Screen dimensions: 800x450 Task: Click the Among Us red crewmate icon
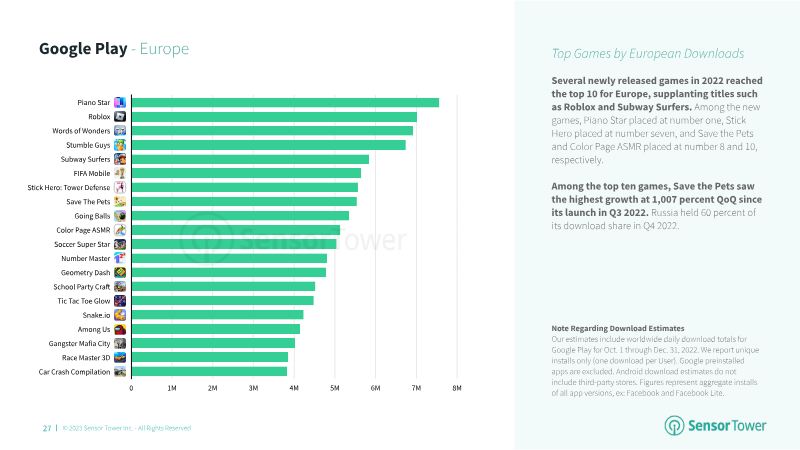tap(120, 330)
